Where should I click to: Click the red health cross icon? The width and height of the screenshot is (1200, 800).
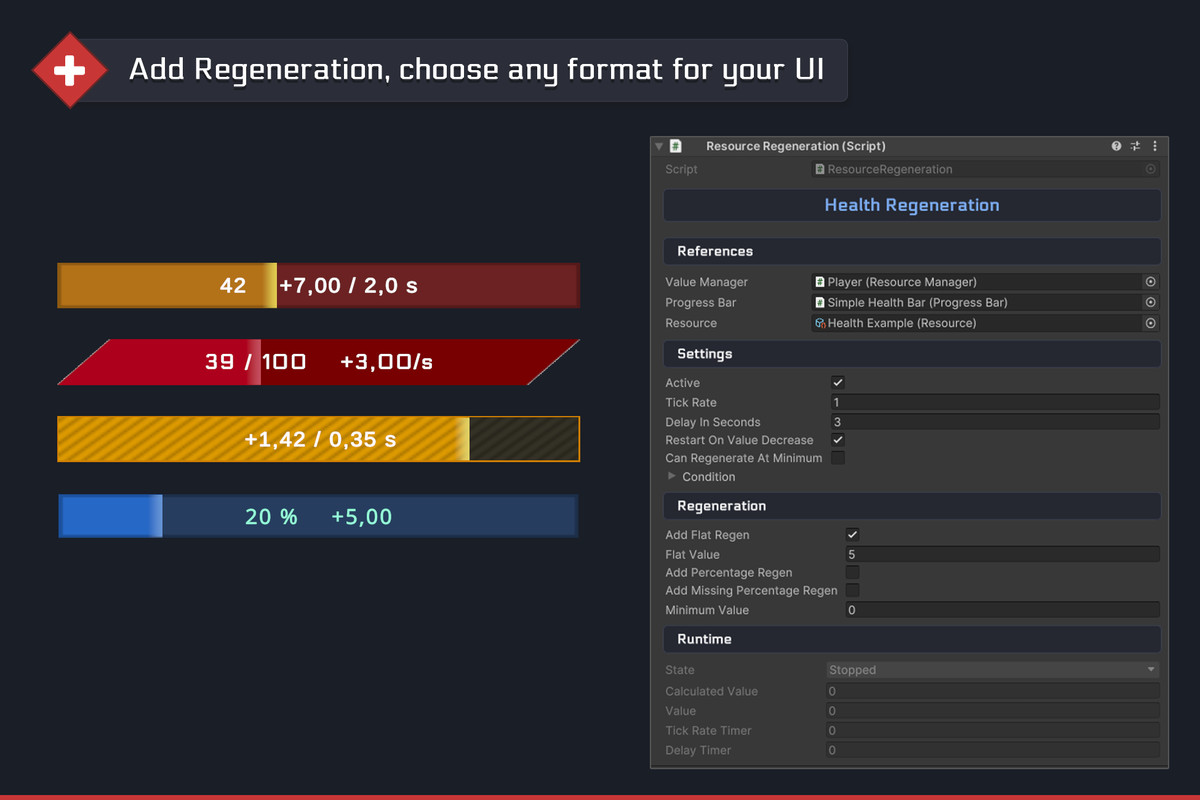coord(69,70)
